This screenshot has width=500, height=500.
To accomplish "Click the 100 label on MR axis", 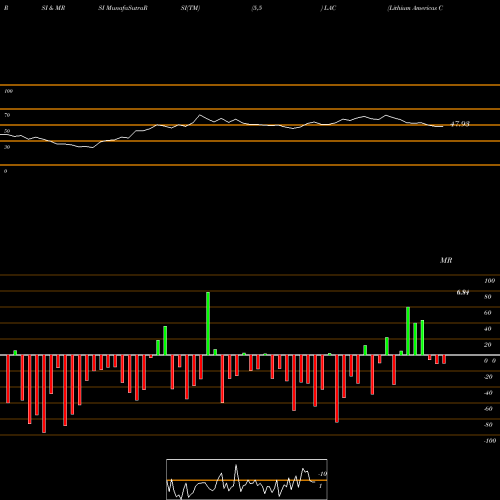I will tap(490, 281).
